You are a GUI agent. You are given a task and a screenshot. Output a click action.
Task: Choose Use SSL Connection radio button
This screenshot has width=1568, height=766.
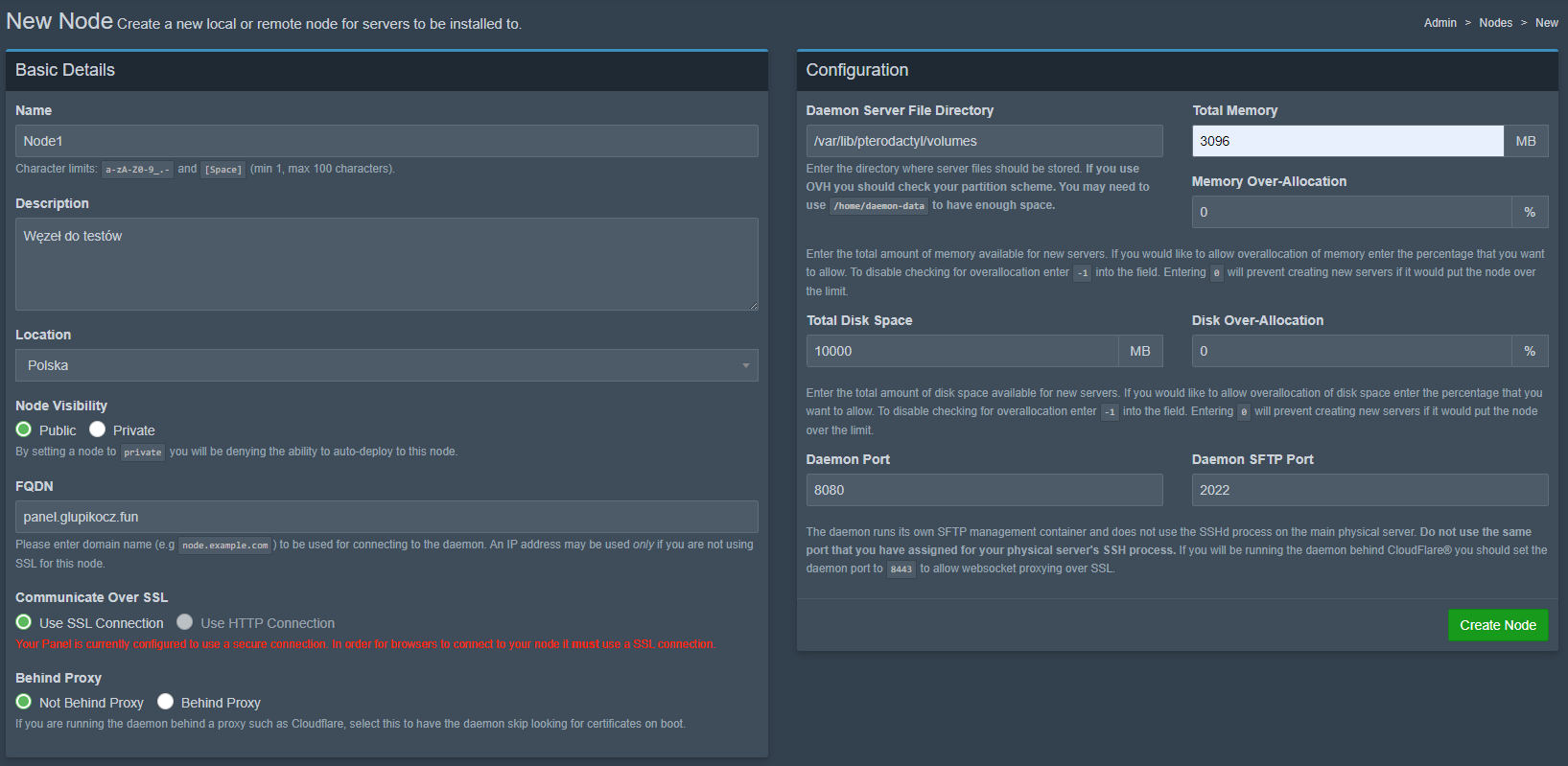tap(24, 622)
